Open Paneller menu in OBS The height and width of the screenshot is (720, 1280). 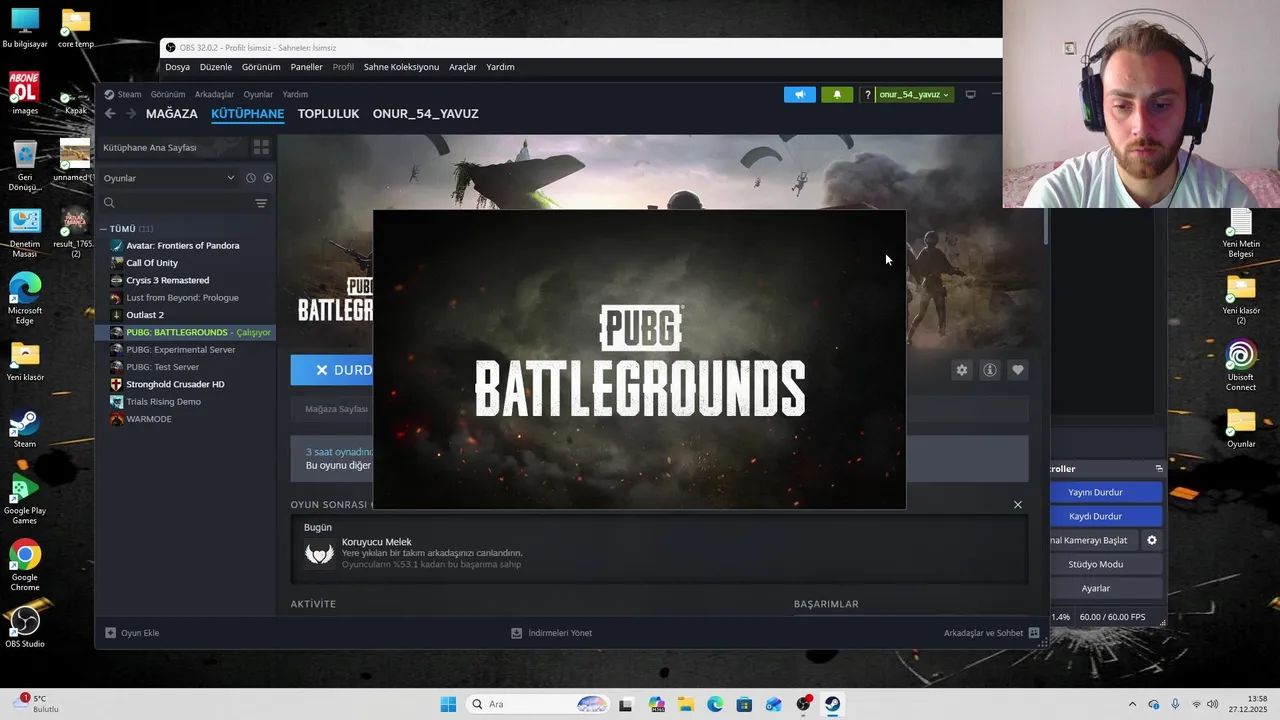click(x=306, y=67)
